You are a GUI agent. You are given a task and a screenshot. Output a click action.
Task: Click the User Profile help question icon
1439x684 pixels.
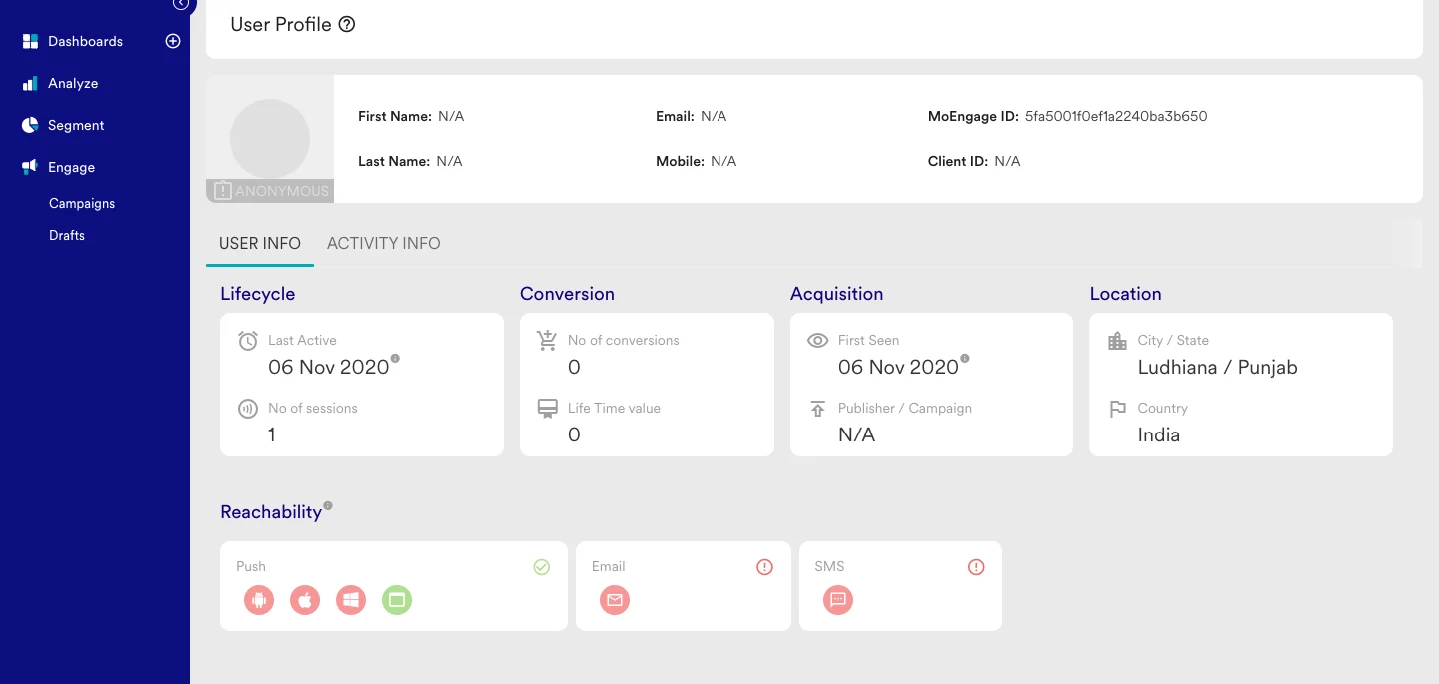(347, 25)
